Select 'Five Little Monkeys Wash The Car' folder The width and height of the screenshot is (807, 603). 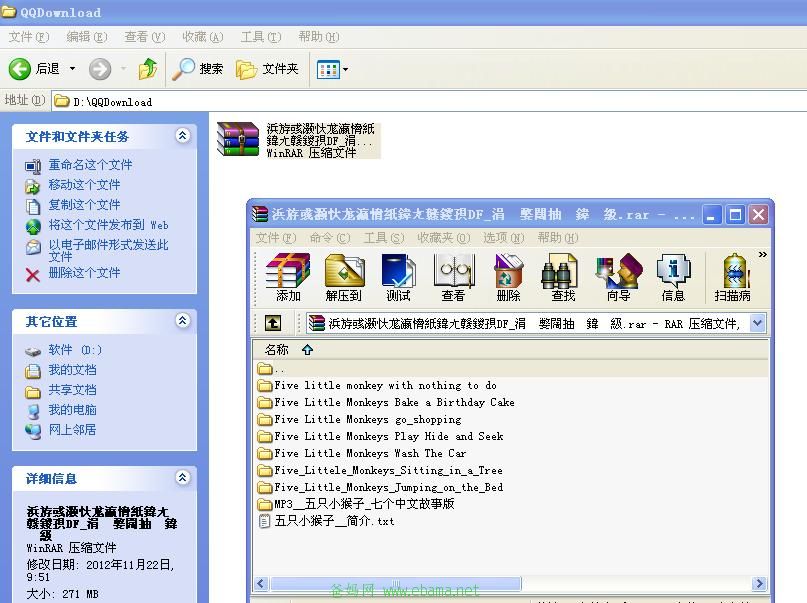pyautogui.click(x=362, y=453)
